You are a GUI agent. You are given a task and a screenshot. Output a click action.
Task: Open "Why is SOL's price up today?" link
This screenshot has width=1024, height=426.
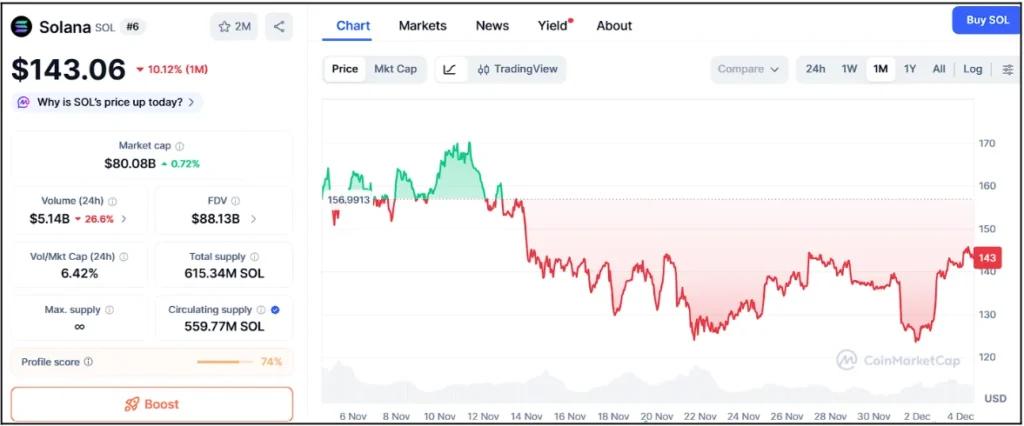click(x=108, y=102)
